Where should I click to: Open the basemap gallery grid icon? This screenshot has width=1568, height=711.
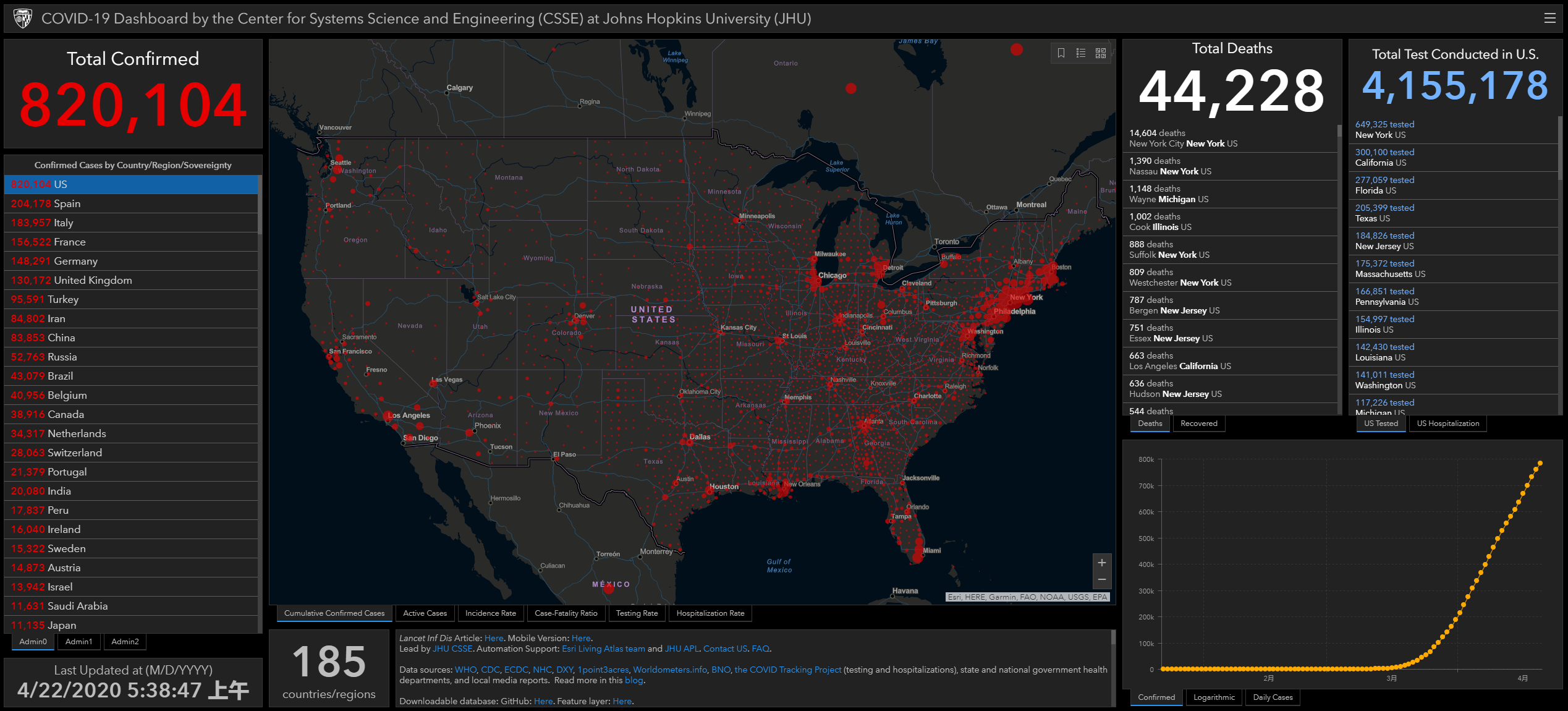coord(1101,53)
